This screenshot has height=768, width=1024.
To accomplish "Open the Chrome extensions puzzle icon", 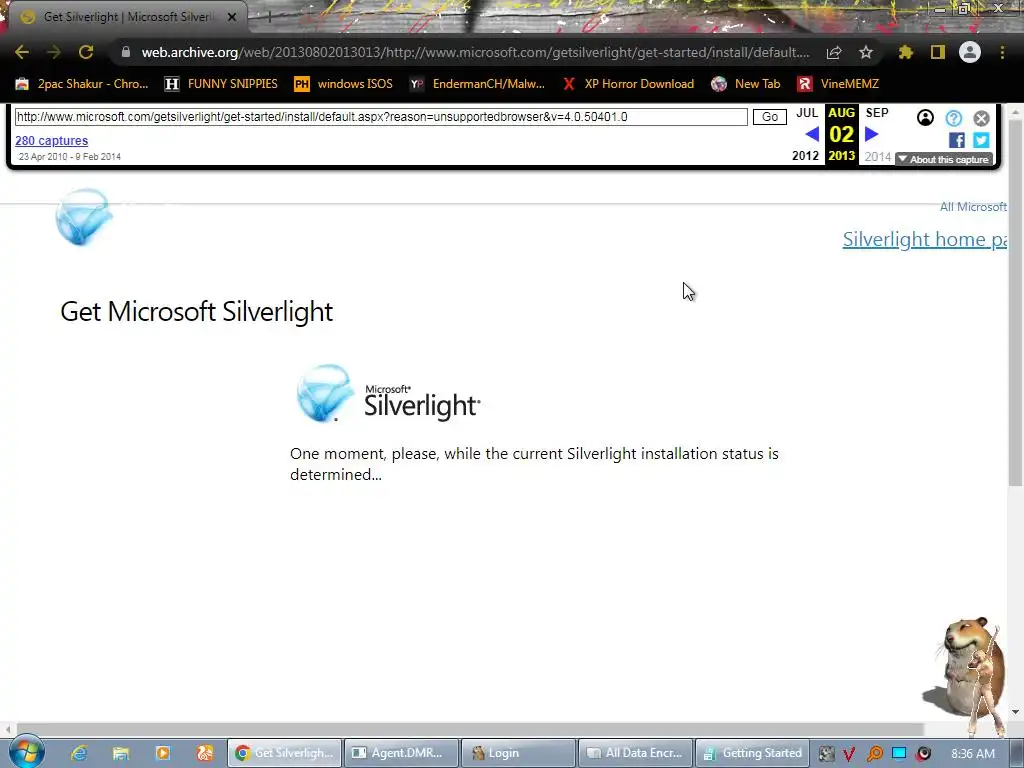I will (905, 52).
